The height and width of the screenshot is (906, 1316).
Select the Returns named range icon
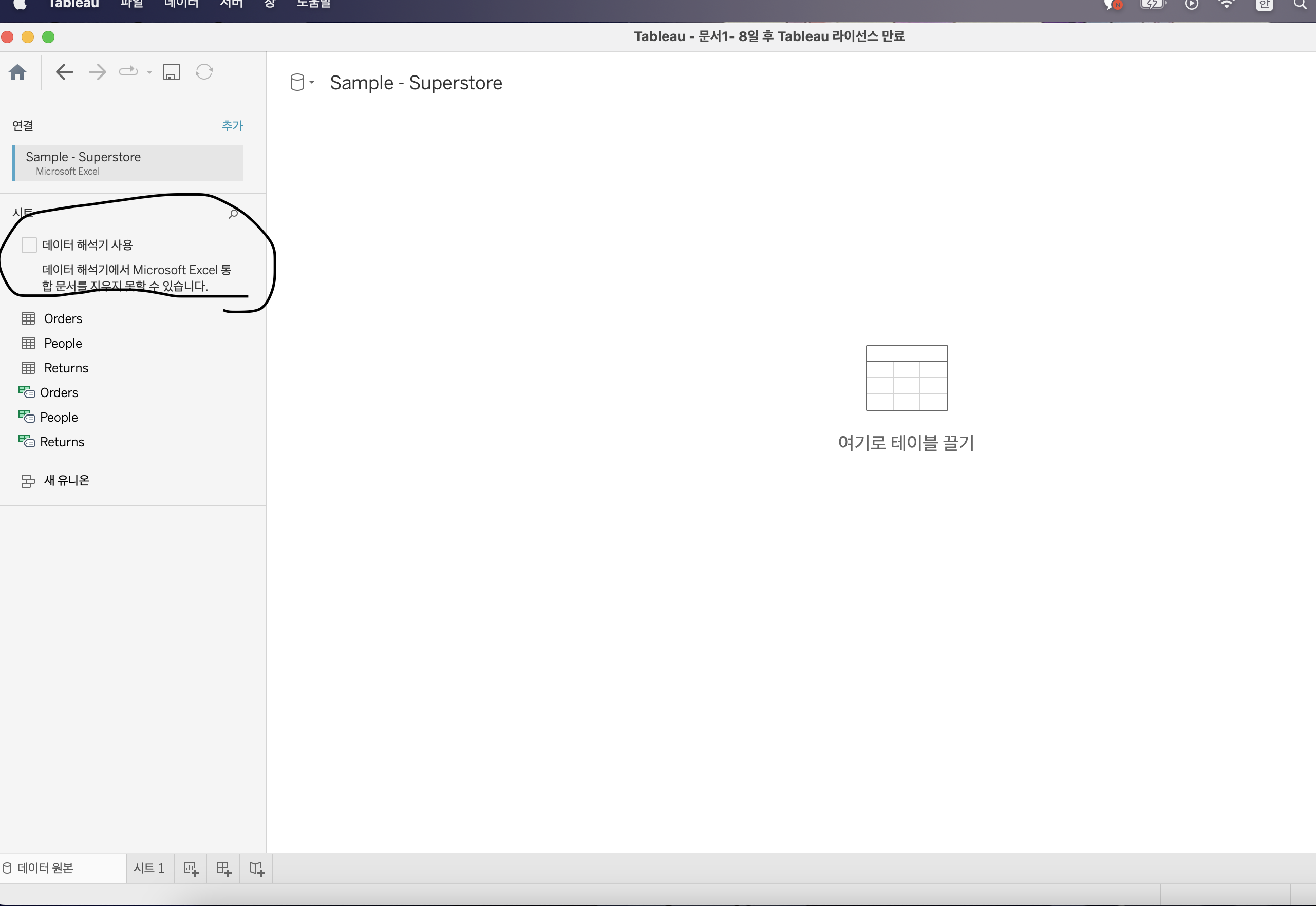click(26, 441)
